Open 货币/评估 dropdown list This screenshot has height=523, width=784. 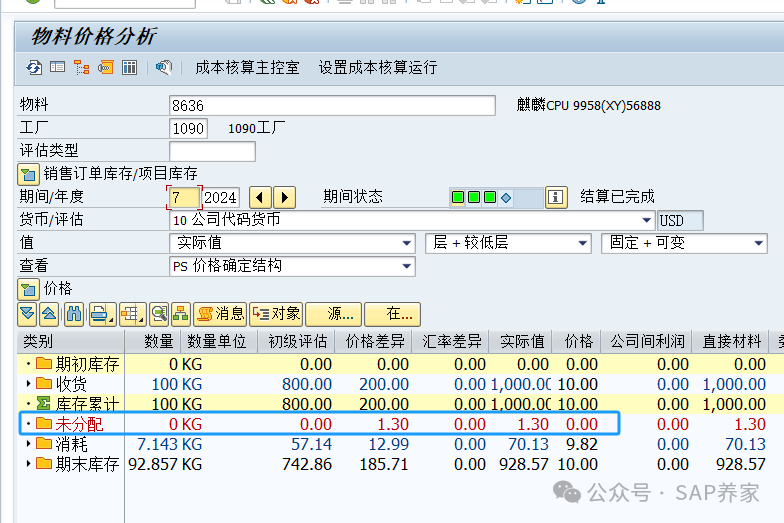[x=646, y=220]
